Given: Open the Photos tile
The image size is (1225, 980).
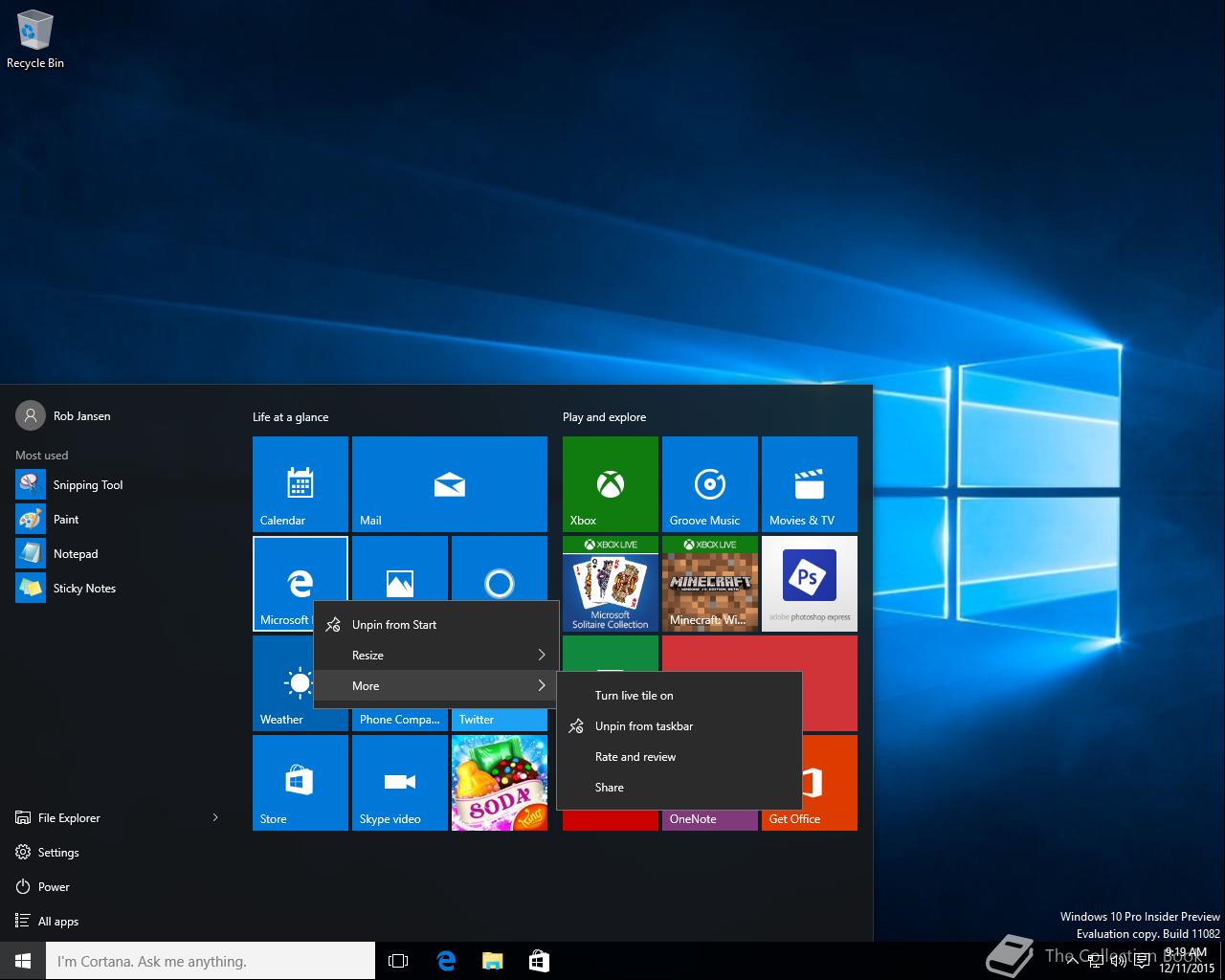Looking at the screenshot, I should 400,568.
